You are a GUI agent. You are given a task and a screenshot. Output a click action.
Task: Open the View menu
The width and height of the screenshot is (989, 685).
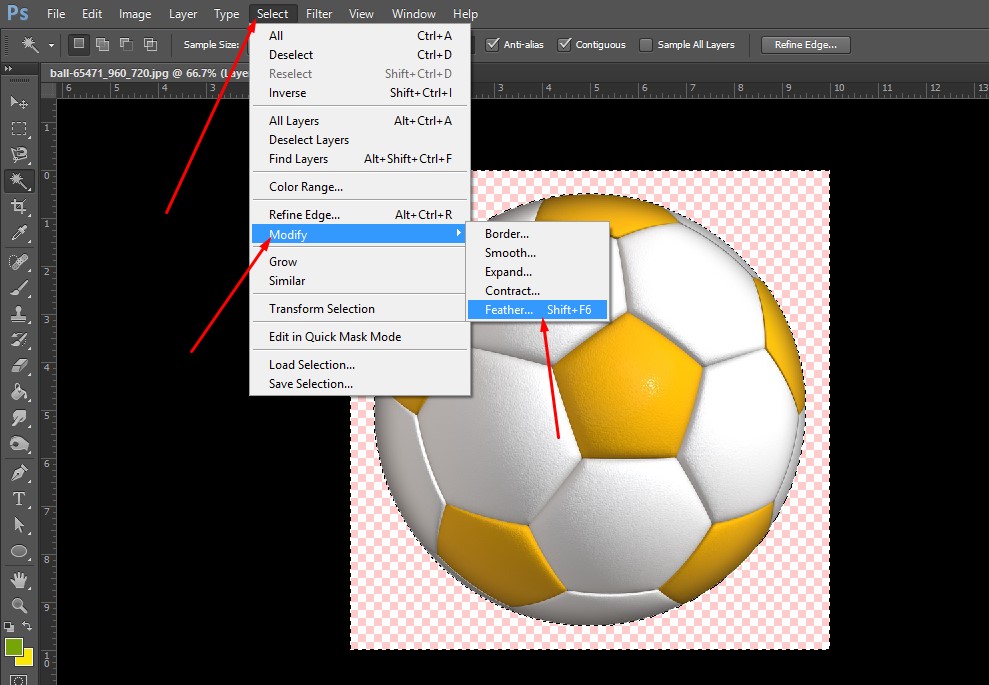click(x=361, y=13)
